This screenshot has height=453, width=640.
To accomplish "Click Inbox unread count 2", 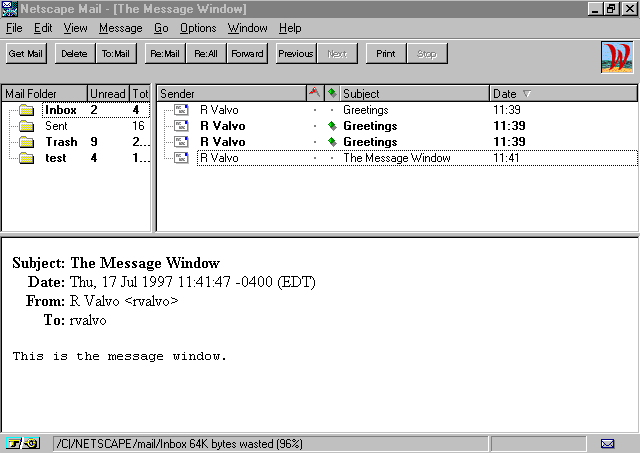I will [94, 110].
